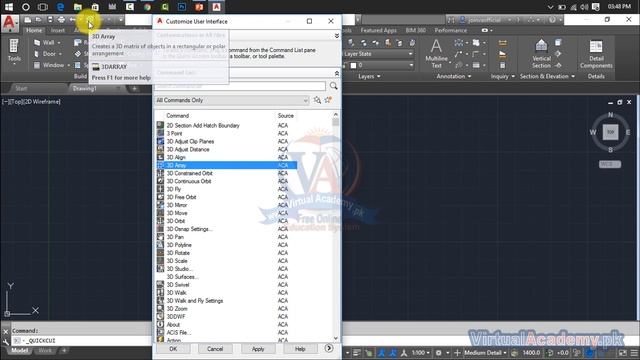The height and width of the screenshot is (360, 640).
Task: Open Windows Start menu
Action: click(9, 7)
